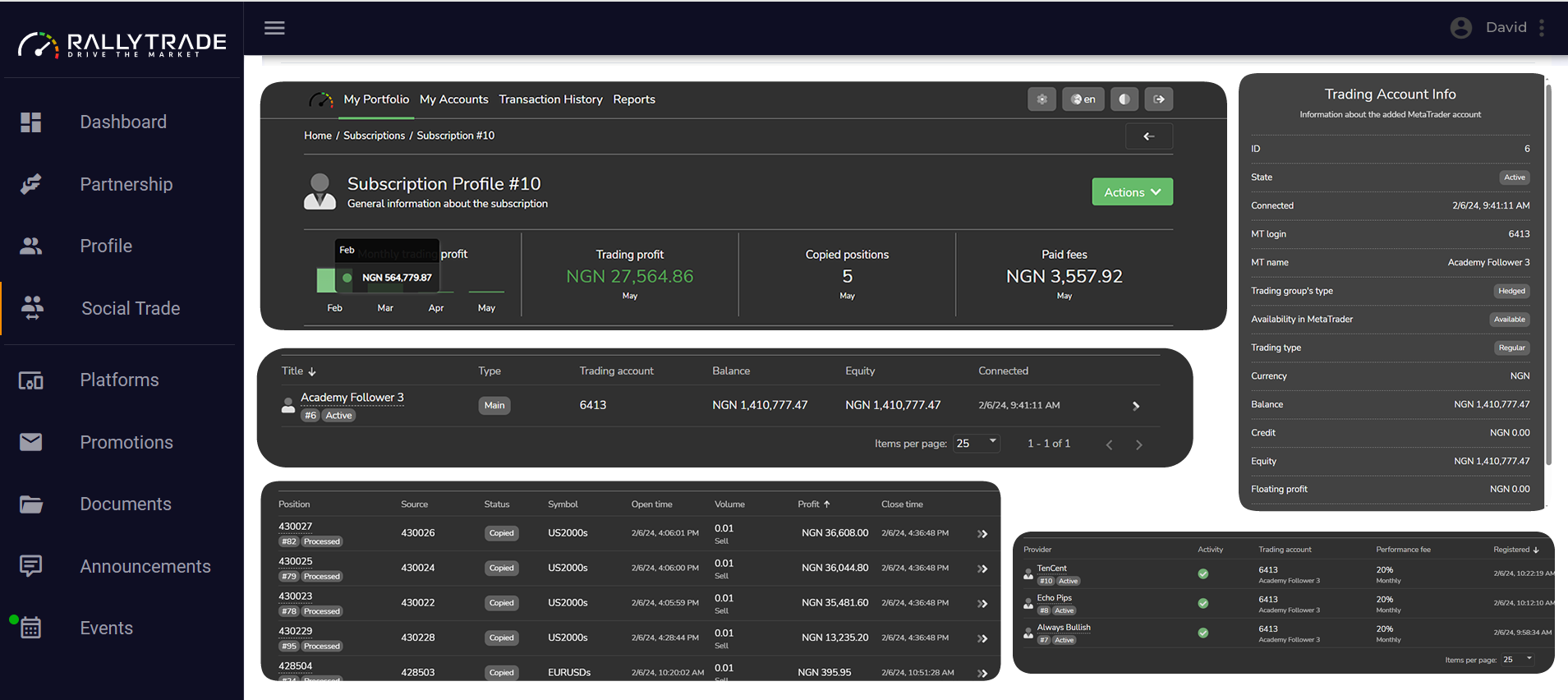
Task: Click the Announcements chat icon
Action: [x=31, y=566]
